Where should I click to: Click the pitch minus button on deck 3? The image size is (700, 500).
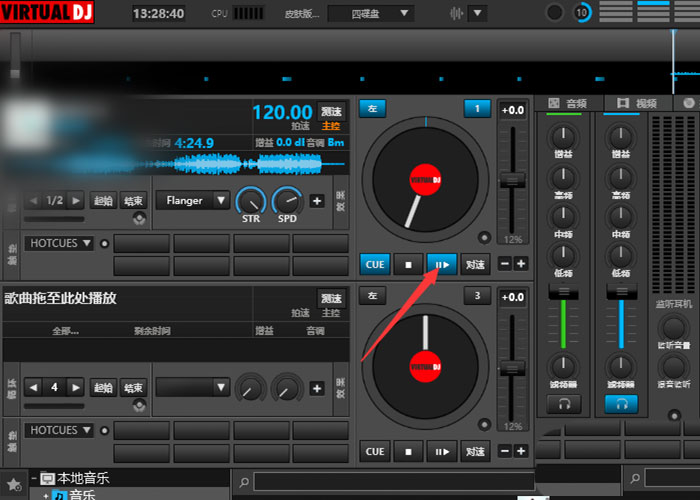click(504, 451)
